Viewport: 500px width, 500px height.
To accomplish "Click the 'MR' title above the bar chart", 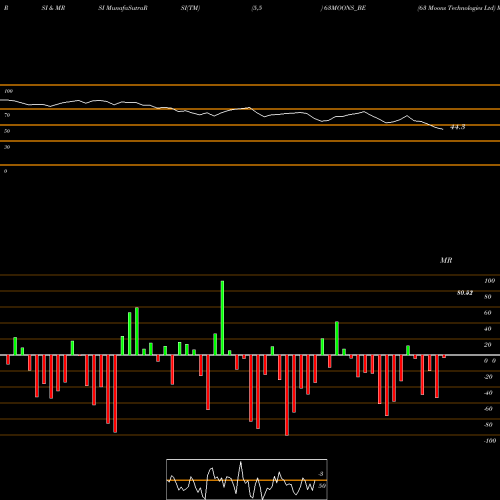I will click(446, 260).
